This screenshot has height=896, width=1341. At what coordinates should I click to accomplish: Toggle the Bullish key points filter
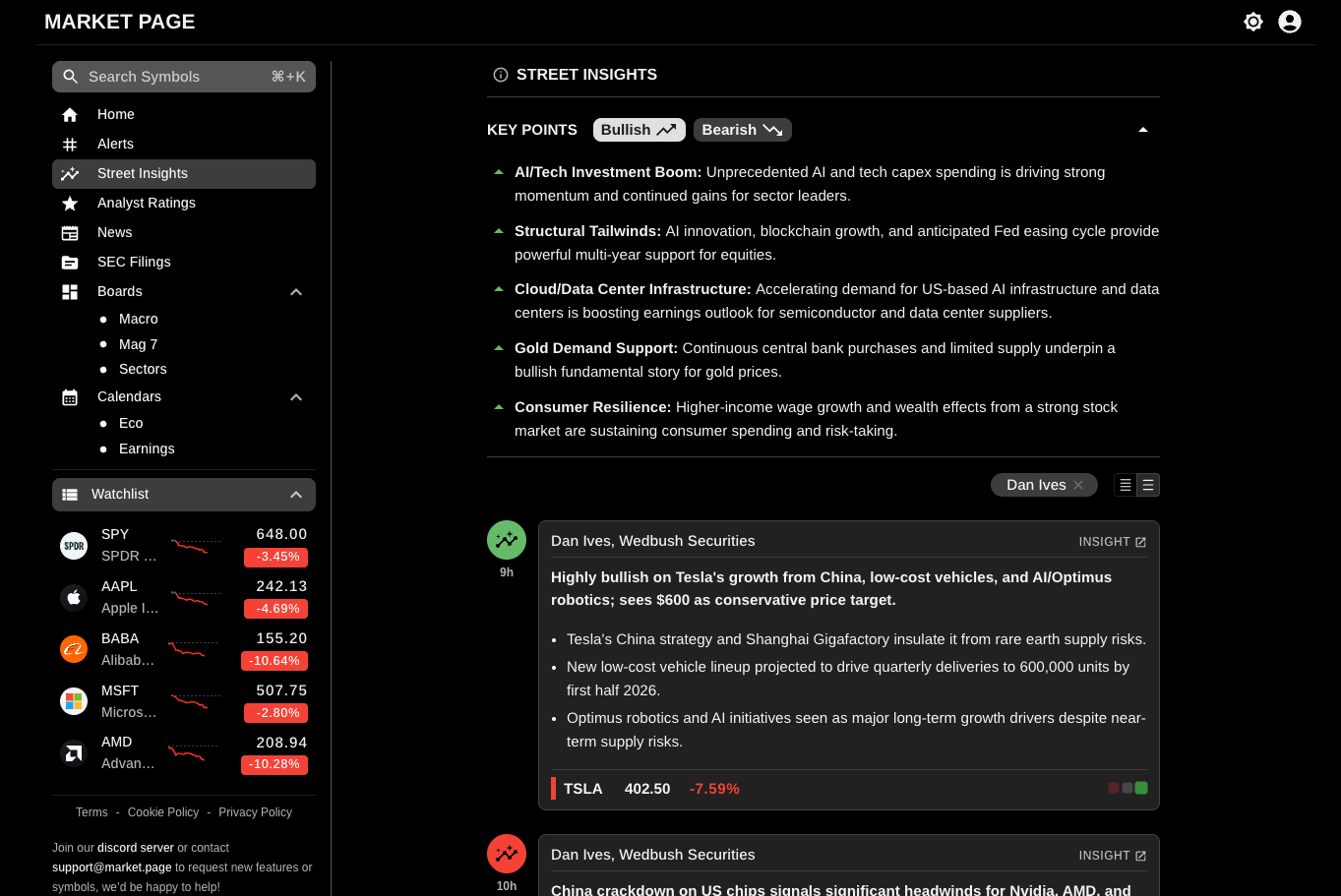[x=639, y=130]
